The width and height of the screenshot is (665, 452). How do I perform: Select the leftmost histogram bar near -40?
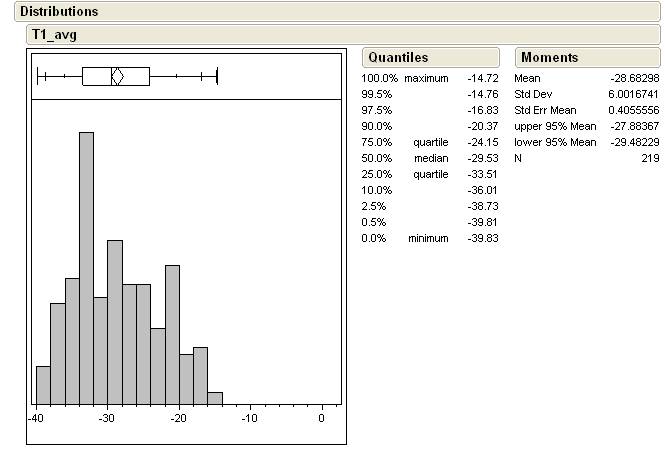coord(43,384)
